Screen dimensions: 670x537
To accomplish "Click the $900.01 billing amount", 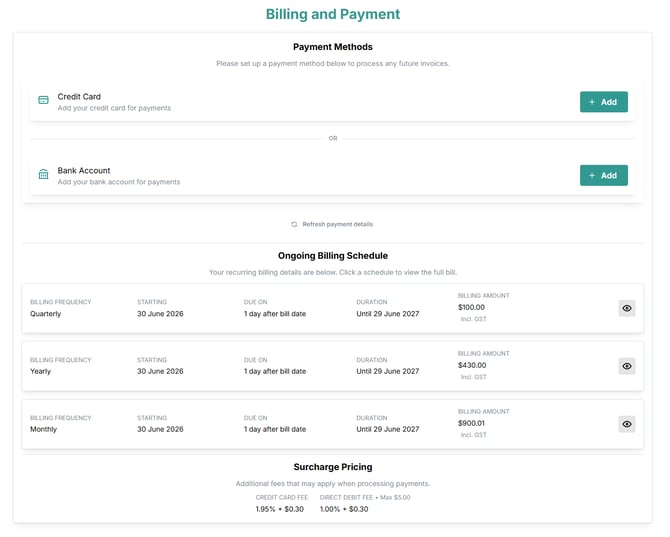I will [471, 423].
